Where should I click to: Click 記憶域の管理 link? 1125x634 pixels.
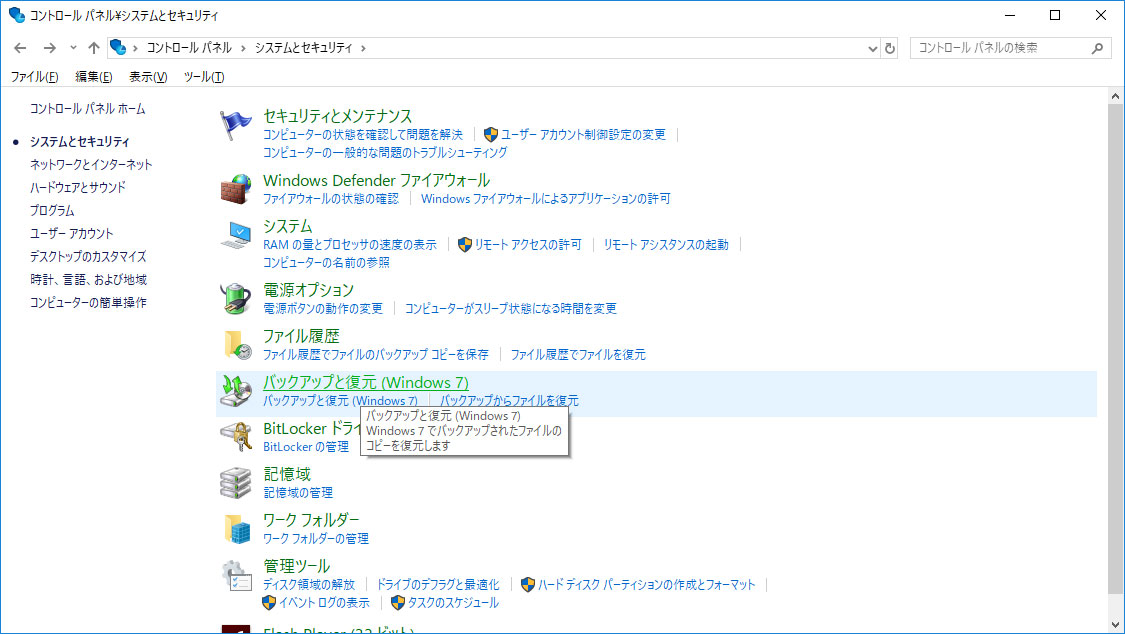[x=298, y=493]
